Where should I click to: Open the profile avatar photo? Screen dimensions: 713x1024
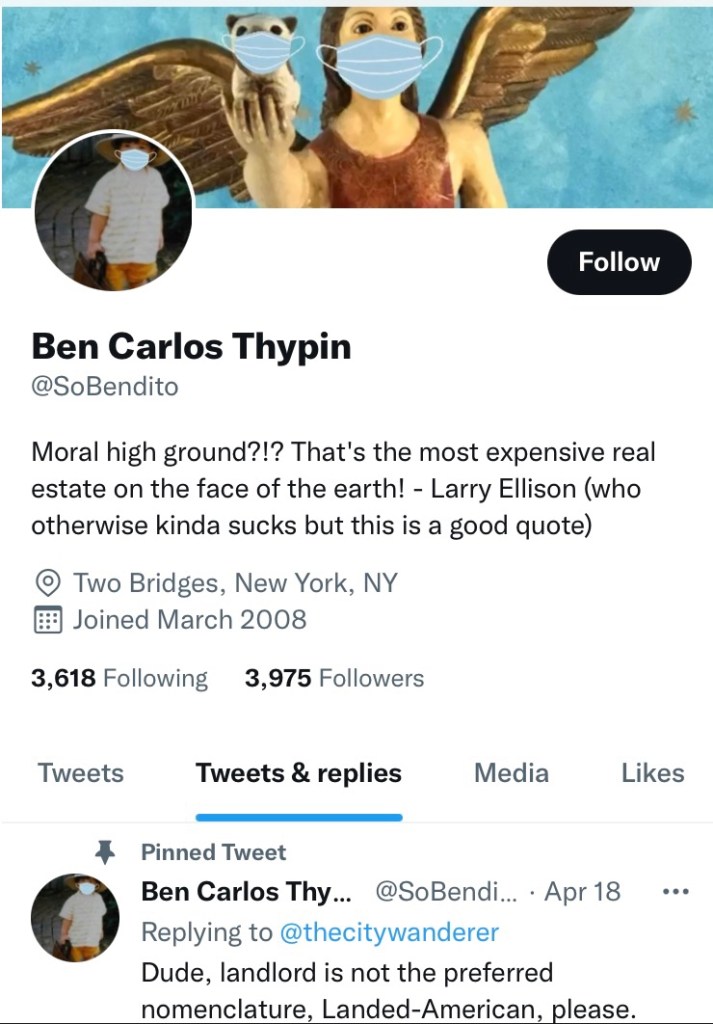click(x=115, y=211)
